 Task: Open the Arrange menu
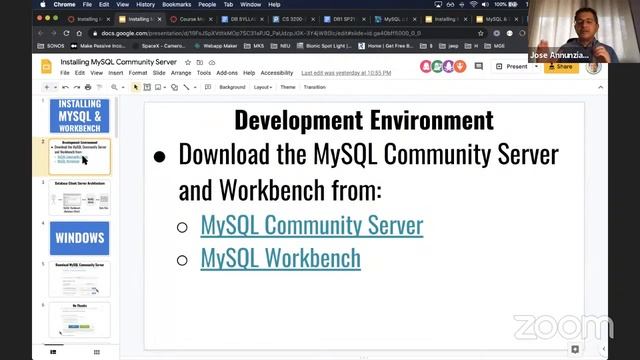(181, 73)
